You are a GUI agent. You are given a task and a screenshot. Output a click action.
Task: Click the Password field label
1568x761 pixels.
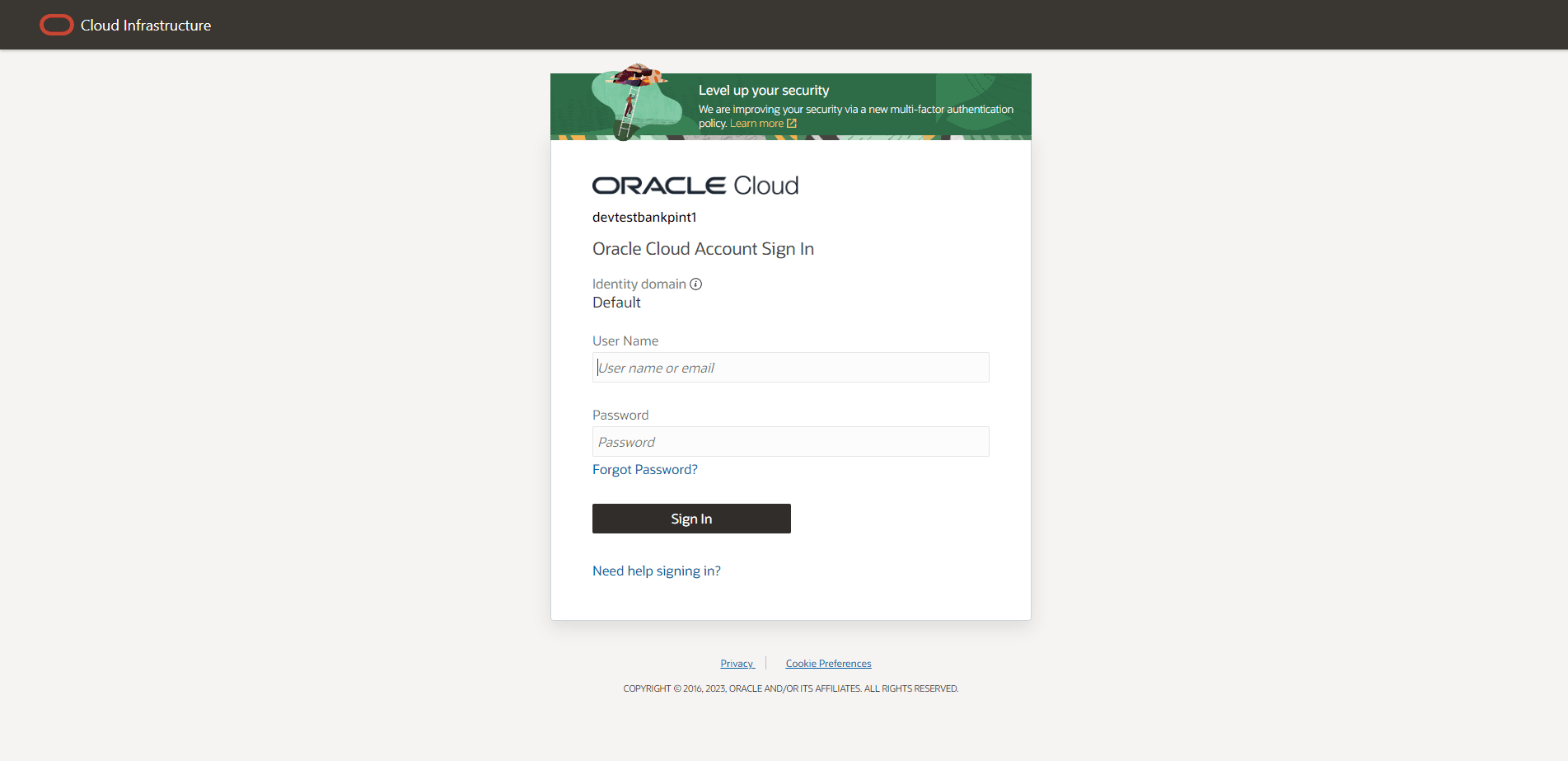[620, 416]
